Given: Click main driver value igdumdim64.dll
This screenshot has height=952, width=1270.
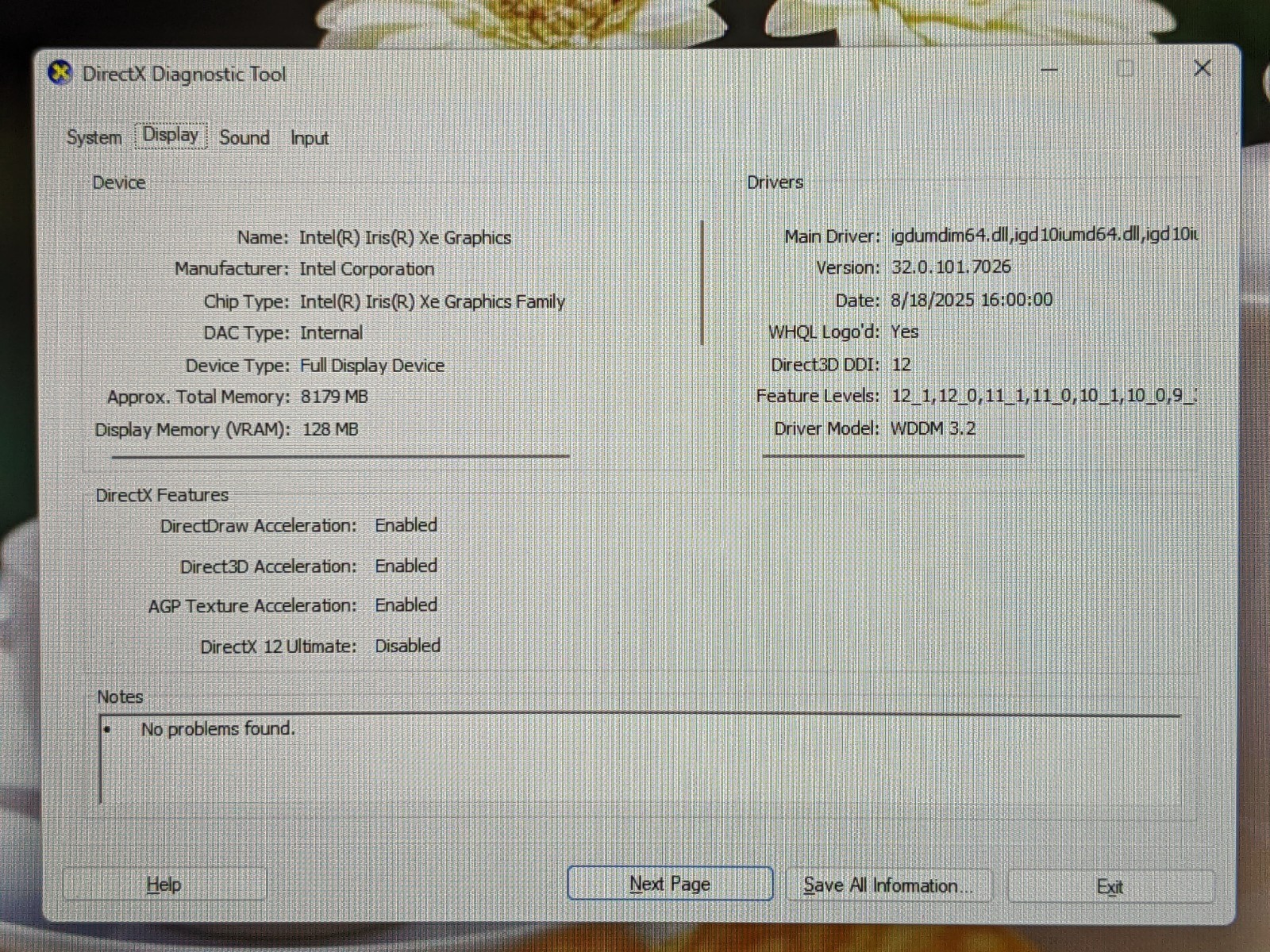Looking at the screenshot, I should [x=1044, y=235].
